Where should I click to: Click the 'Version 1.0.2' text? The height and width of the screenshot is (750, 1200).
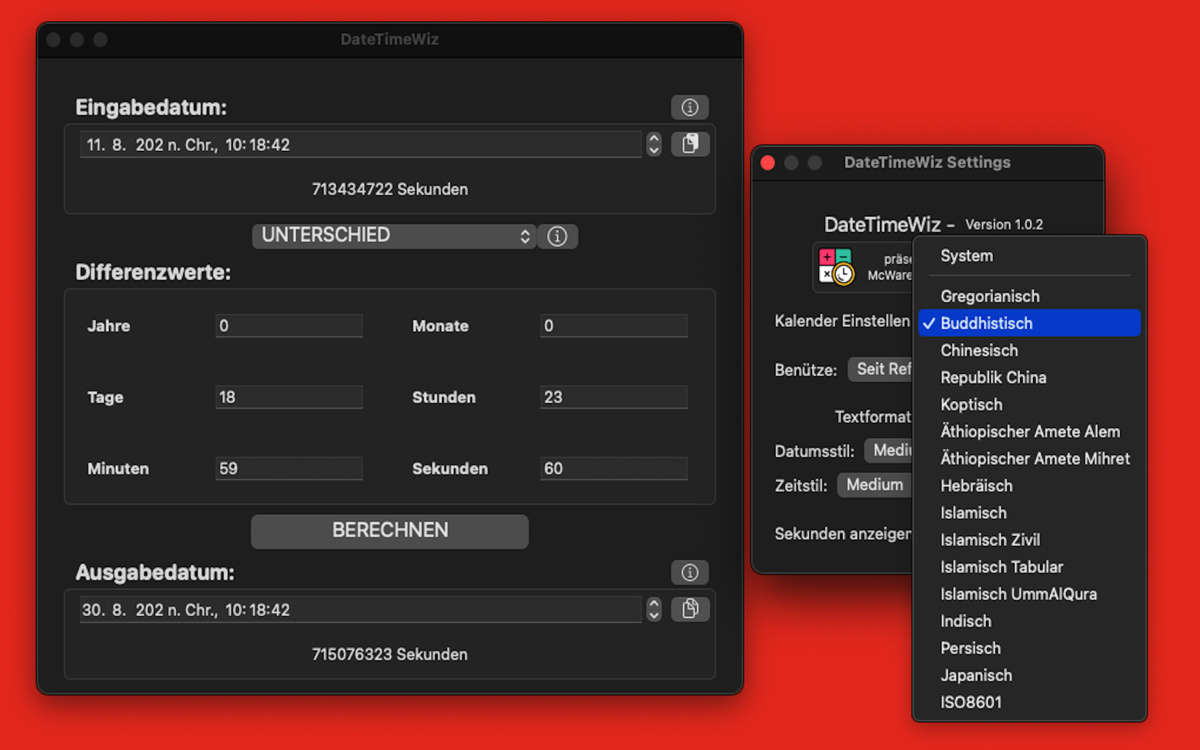(1004, 225)
